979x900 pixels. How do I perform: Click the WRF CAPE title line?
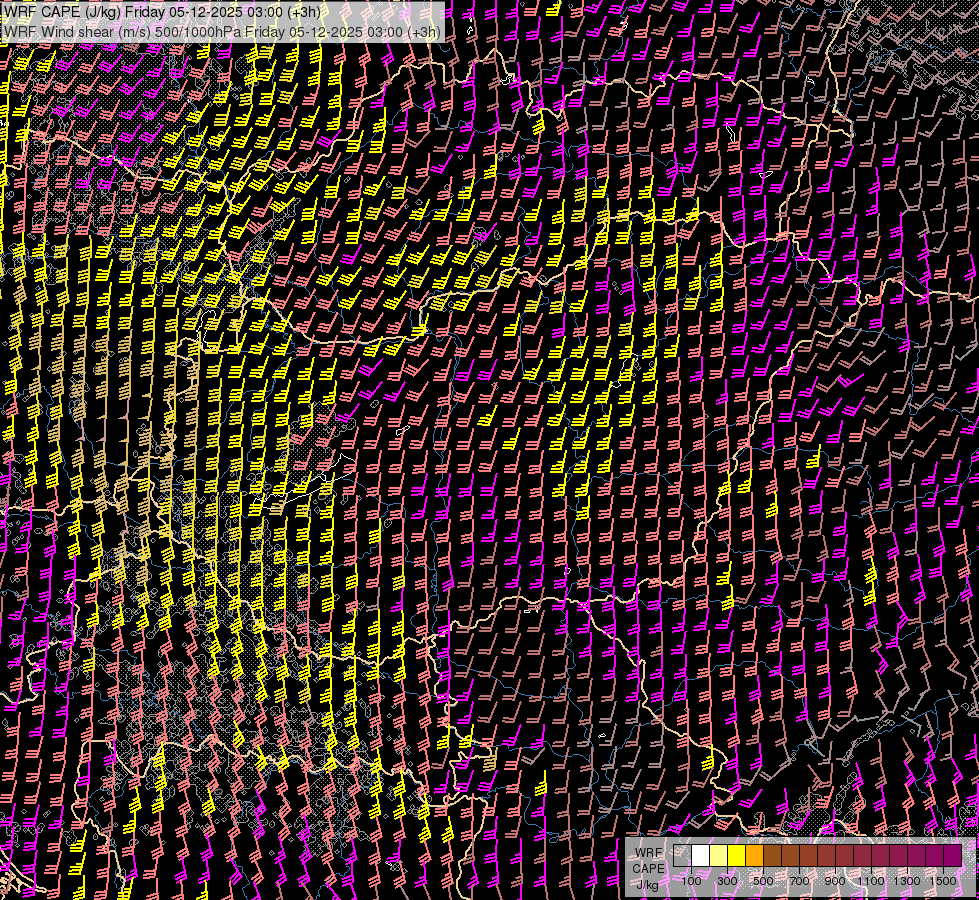point(162,12)
